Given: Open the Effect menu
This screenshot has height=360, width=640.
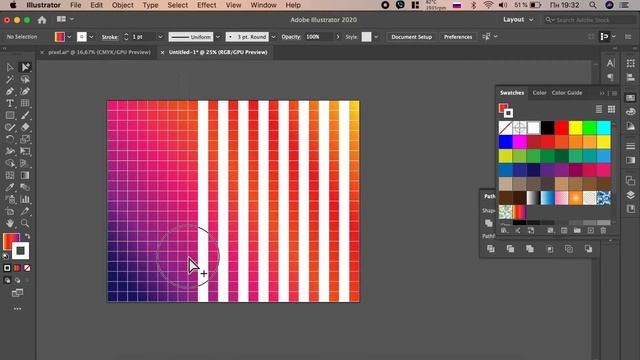Looking at the screenshot, I should click(207, 5).
